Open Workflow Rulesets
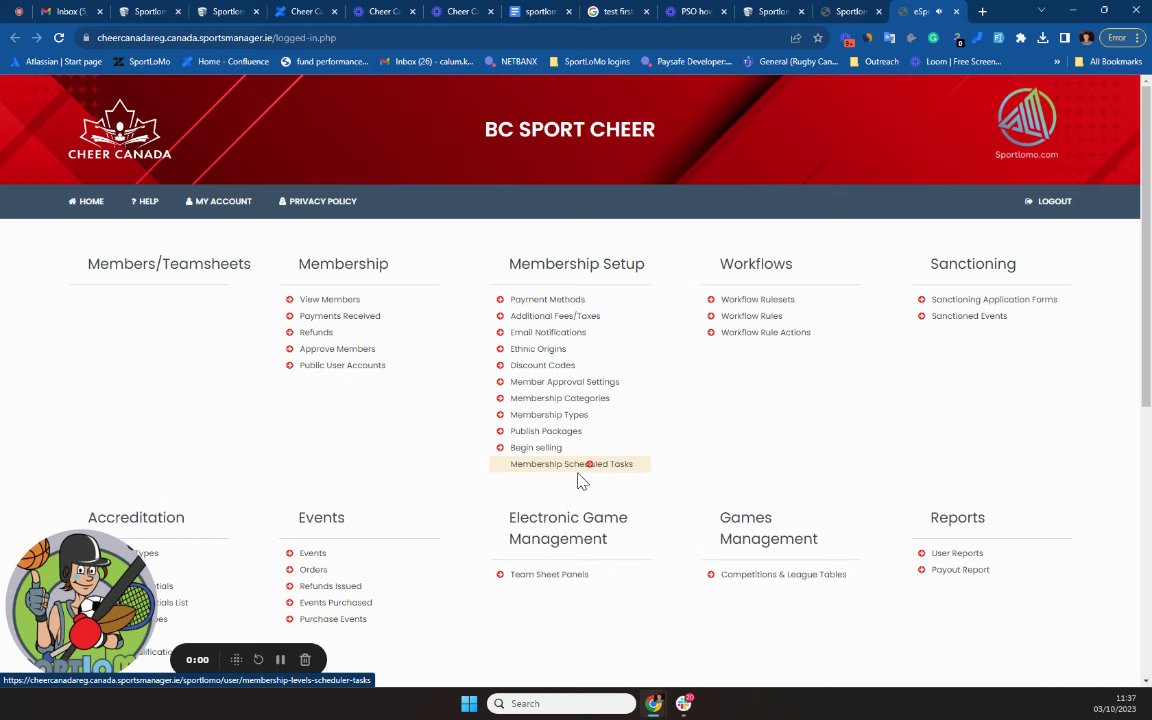The height and width of the screenshot is (720, 1152). [757, 300]
